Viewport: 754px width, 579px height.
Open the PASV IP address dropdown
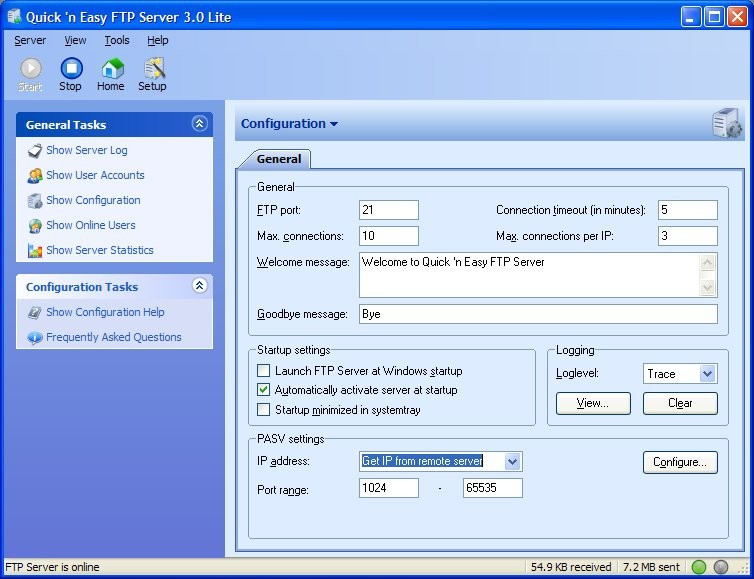(512, 461)
